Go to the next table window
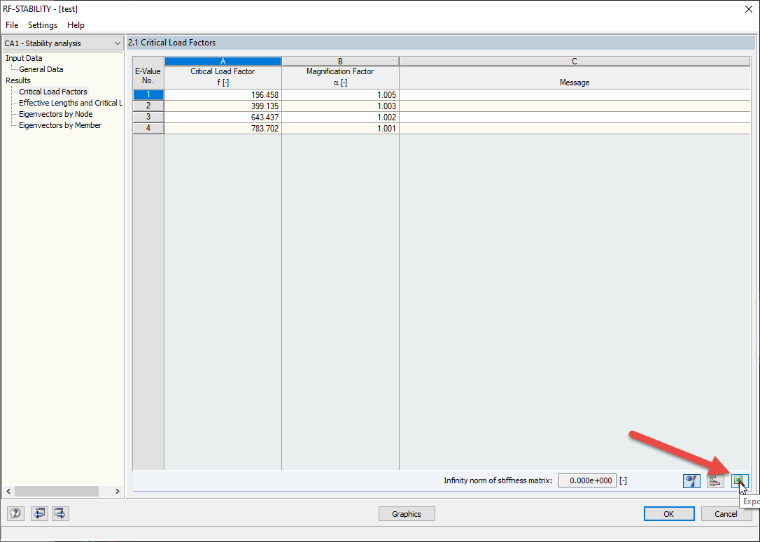The image size is (760, 542). pyautogui.click(x=60, y=513)
